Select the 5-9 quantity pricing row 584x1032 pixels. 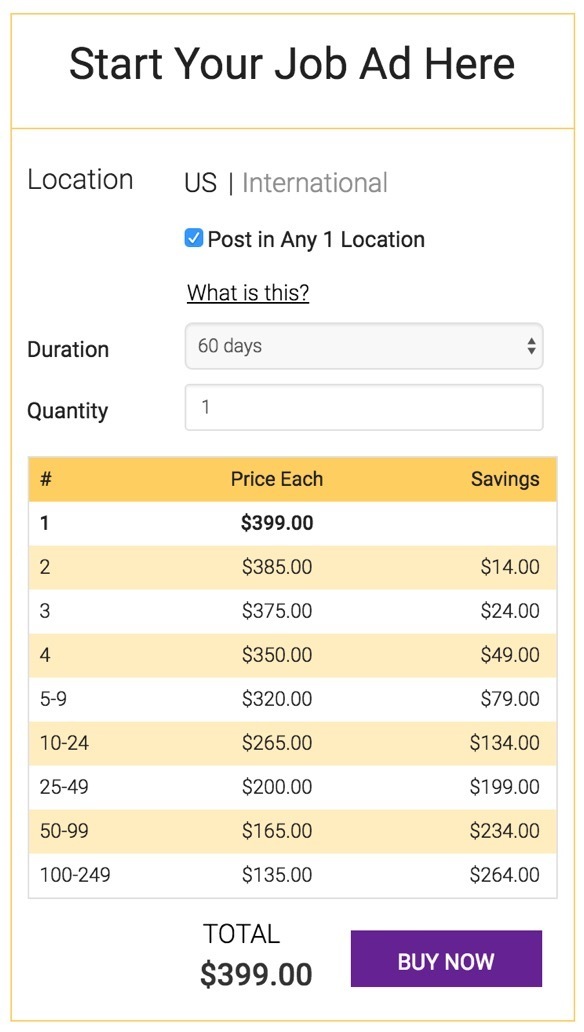click(292, 700)
